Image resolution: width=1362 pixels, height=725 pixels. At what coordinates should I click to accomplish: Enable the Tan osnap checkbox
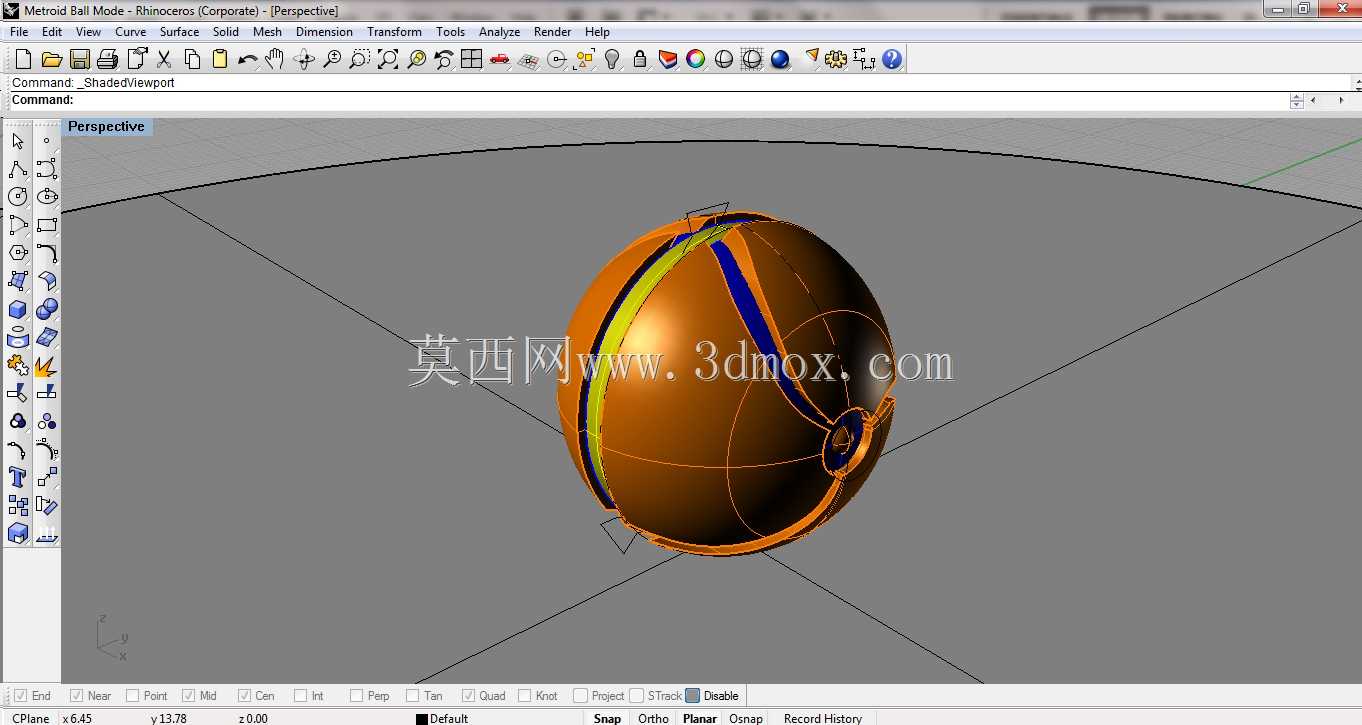tap(413, 696)
